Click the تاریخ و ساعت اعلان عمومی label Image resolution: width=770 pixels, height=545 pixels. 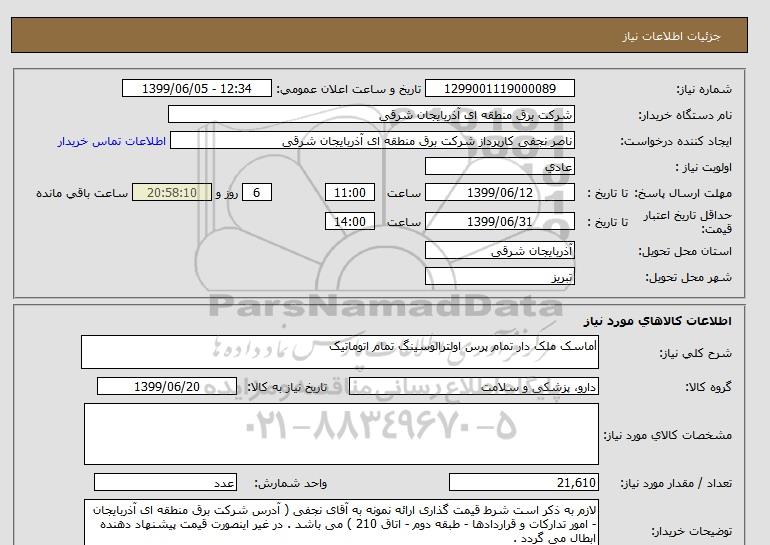pyautogui.click(x=349, y=89)
